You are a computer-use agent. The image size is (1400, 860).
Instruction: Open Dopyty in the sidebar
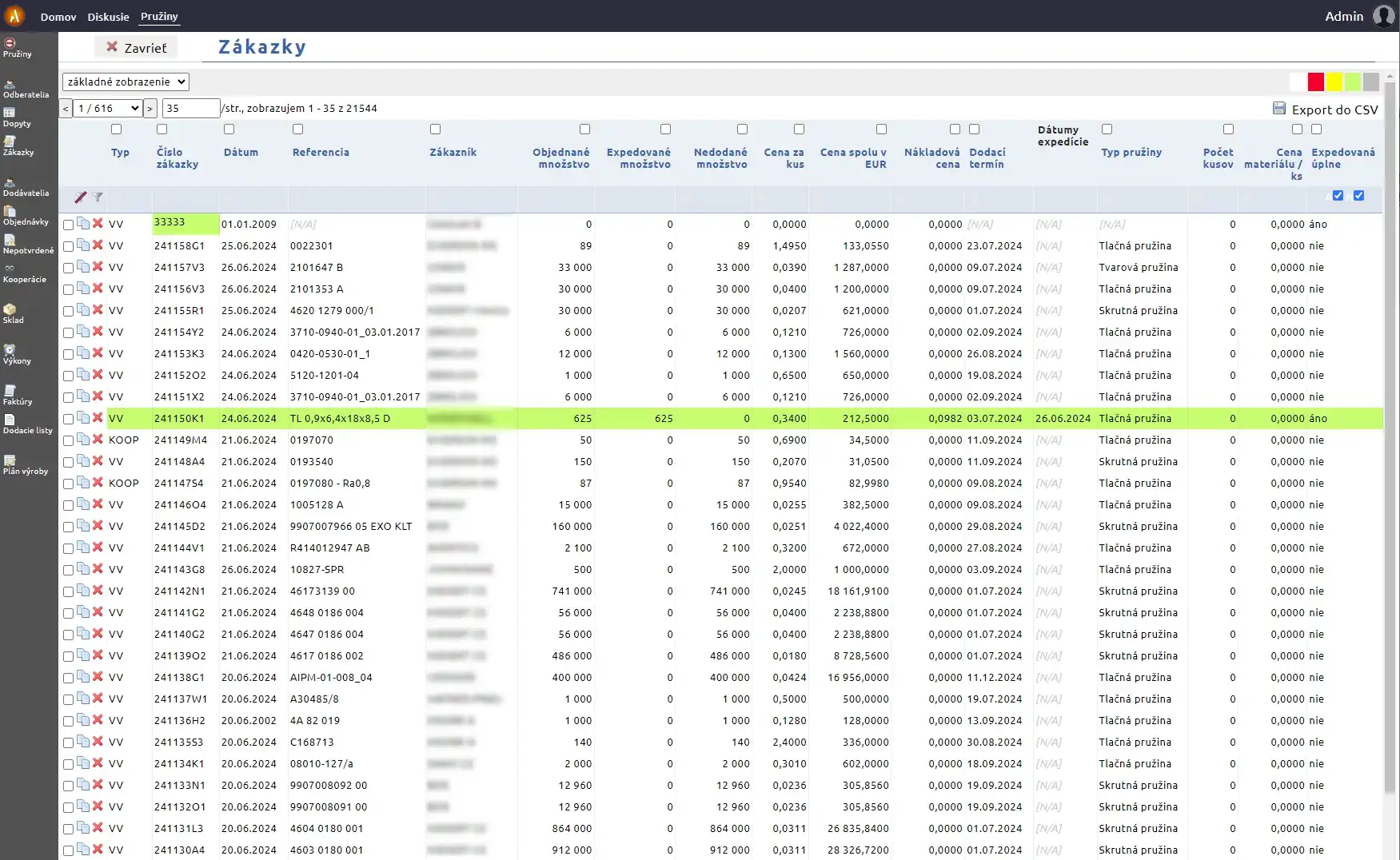17,118
